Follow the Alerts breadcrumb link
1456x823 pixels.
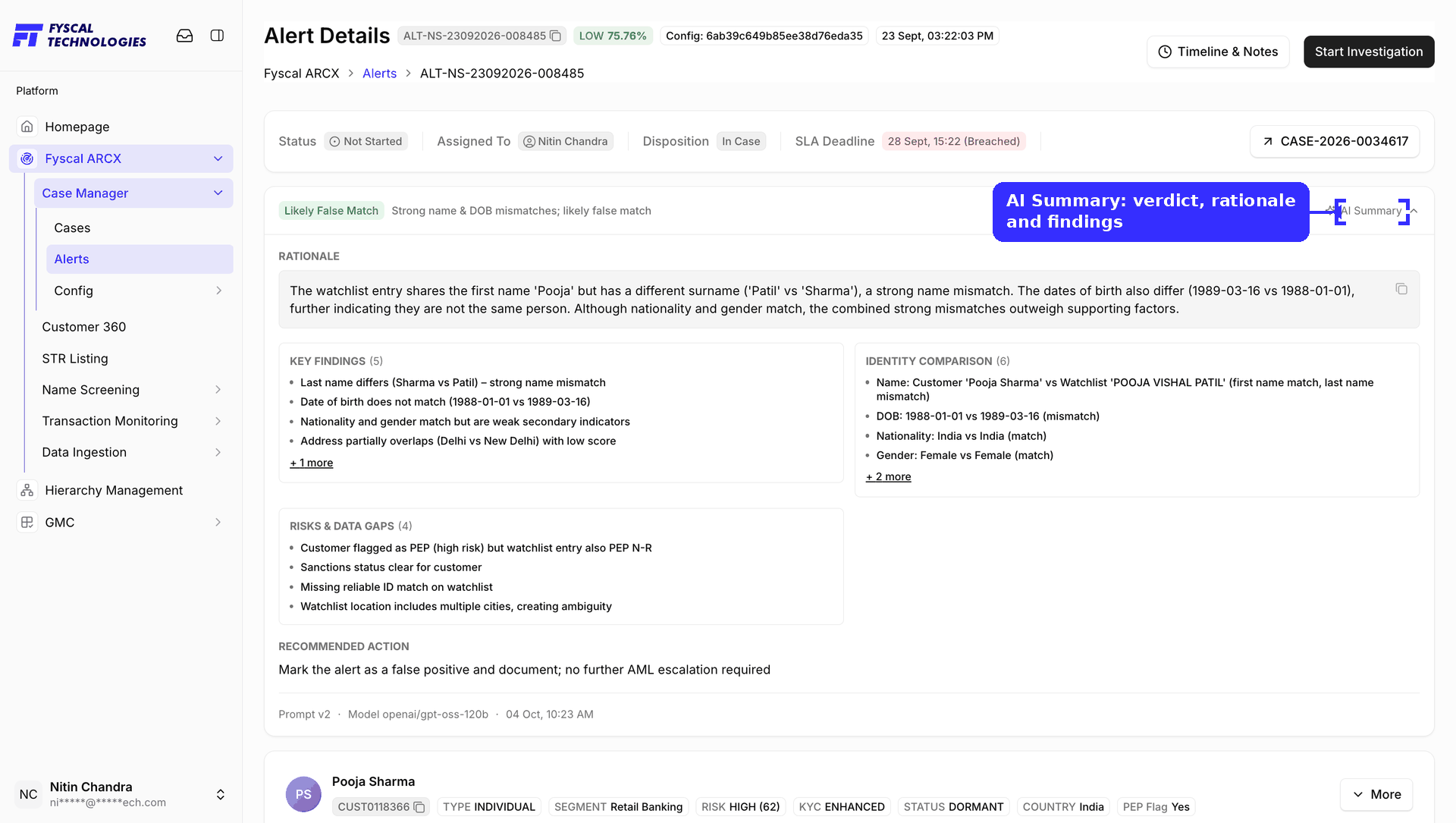[x=379, y=74]
